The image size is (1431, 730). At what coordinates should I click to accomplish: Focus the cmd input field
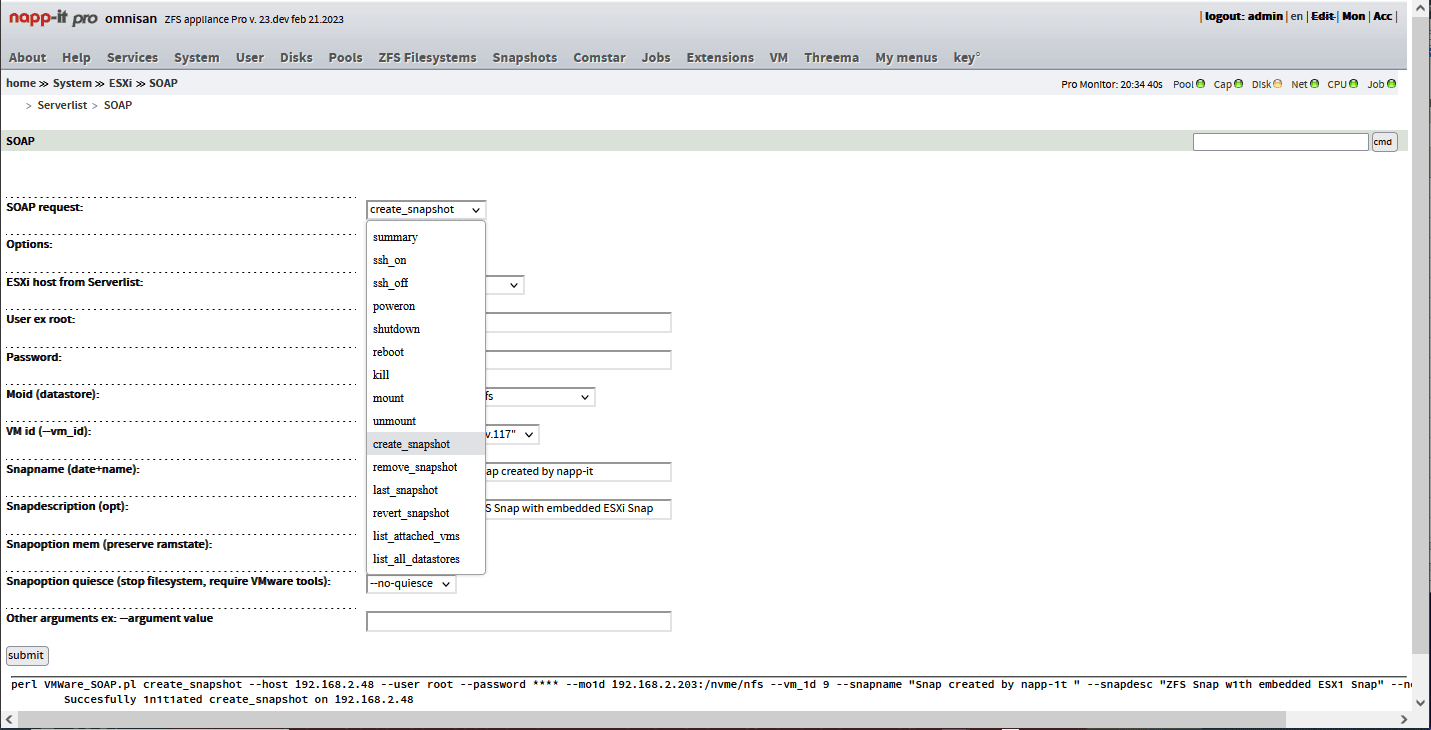1280,142
